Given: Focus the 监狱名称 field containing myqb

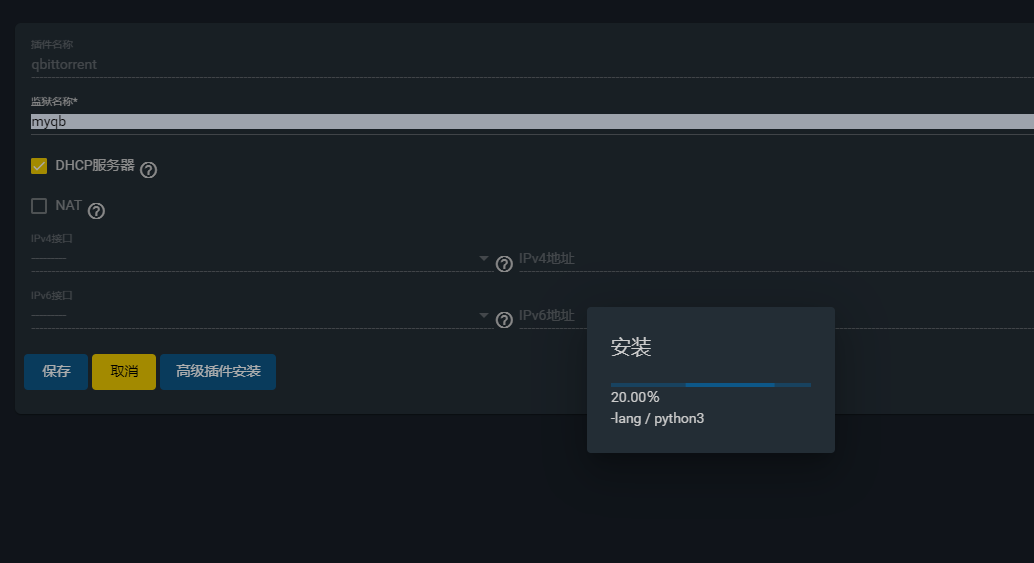Looking at the screenshot, I should (x=532, y=121).
